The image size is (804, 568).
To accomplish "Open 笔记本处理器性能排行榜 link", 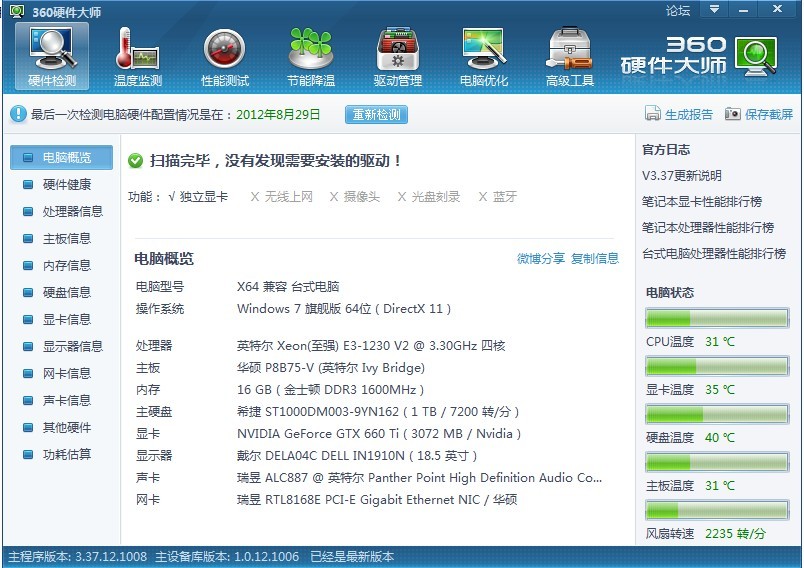I will click(x=708, y=228).
